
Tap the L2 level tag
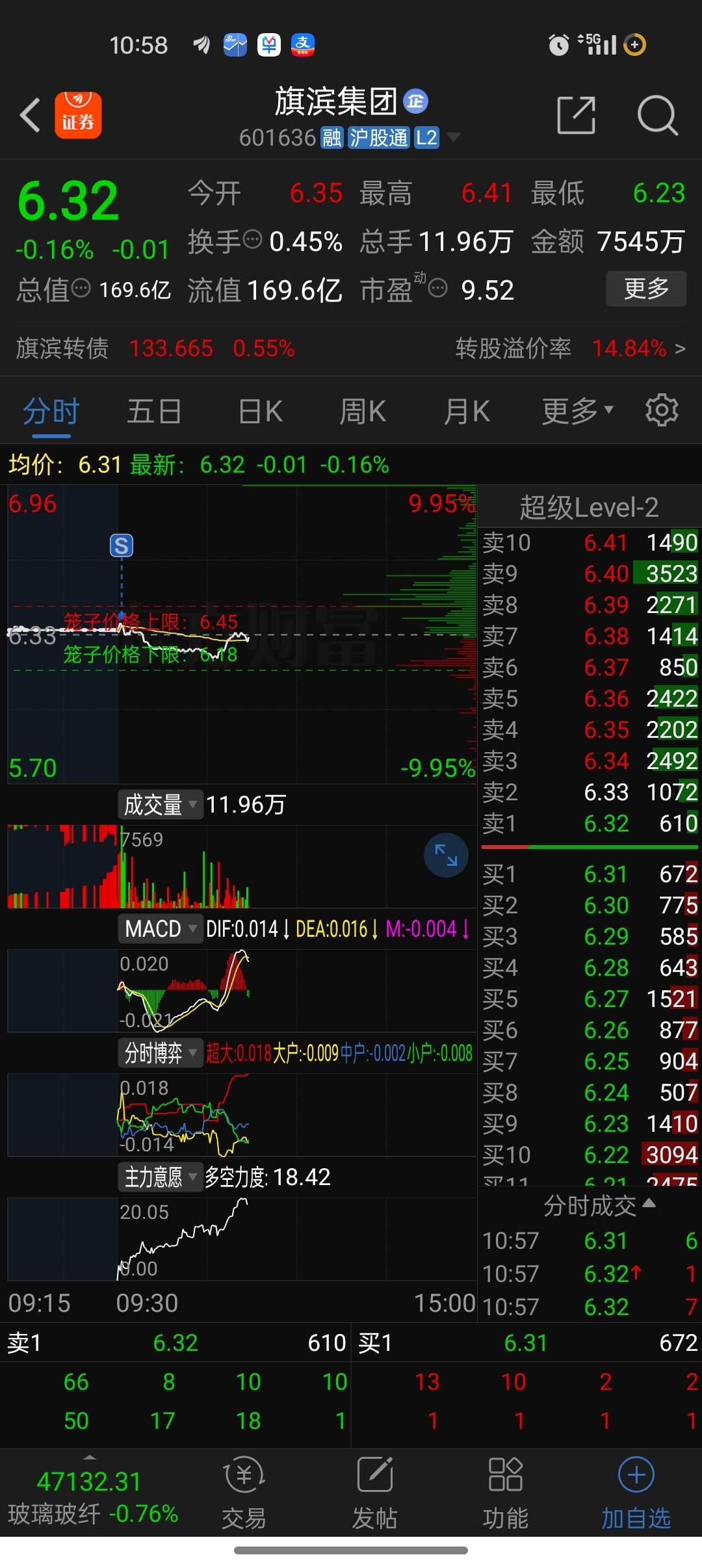(426, 138)
